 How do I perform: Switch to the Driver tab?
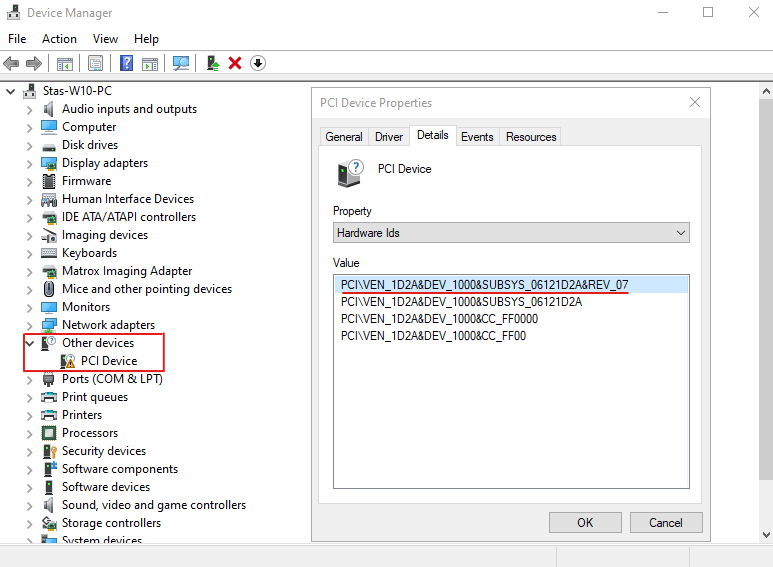388,137
